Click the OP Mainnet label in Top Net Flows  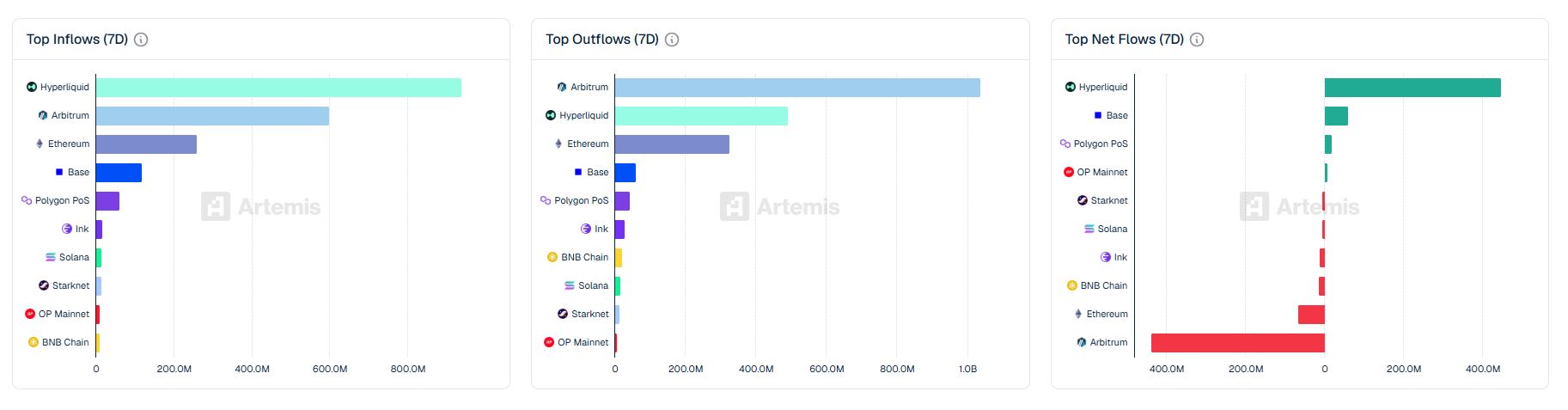[1102, 172]
